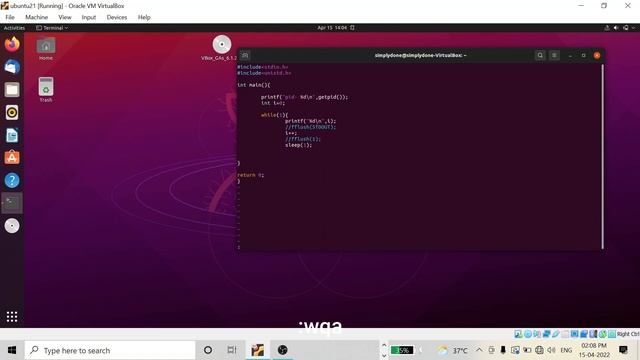Screen dimensions: 640x360
Task: Open the Machine menu
Action: click(x=36, y=17)
